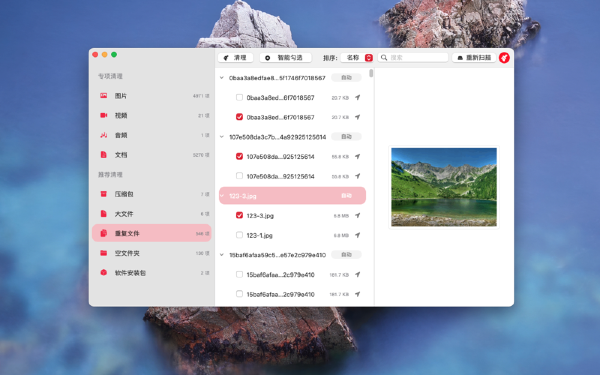Select the 0baa3a8edfae8...5f1746f7018567 group header text
Image resolution: width=600 pixels, height=375 pixels.
277,78
